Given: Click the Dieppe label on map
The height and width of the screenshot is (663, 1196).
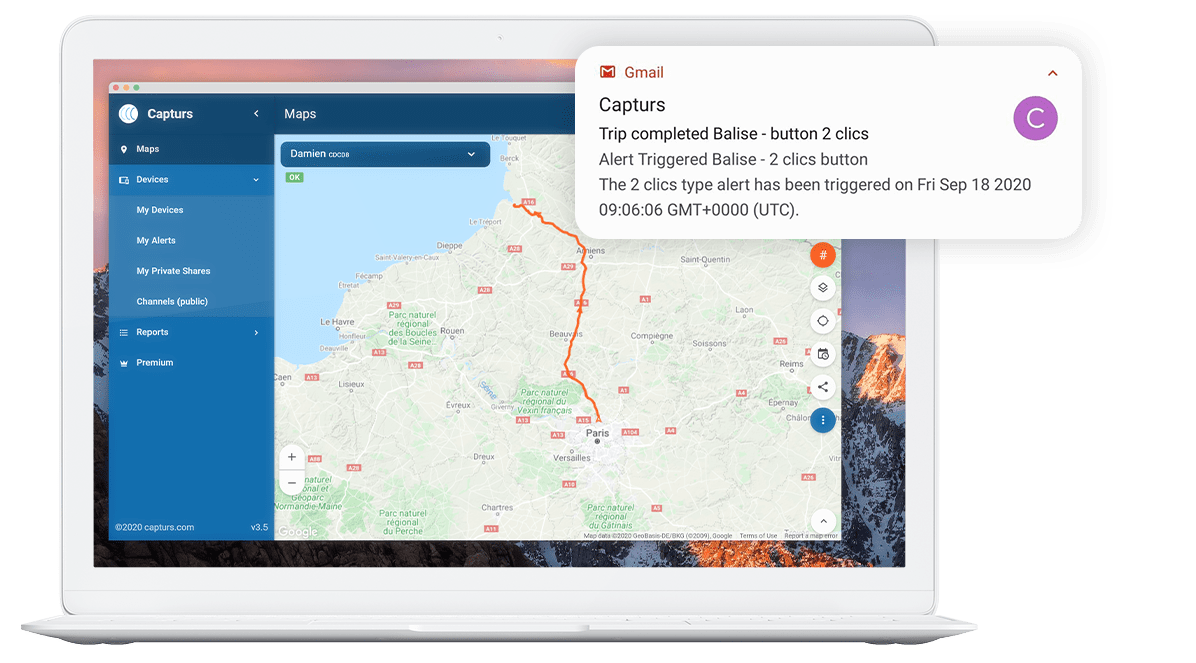Looking at the screenshot, I should [449, 246].
